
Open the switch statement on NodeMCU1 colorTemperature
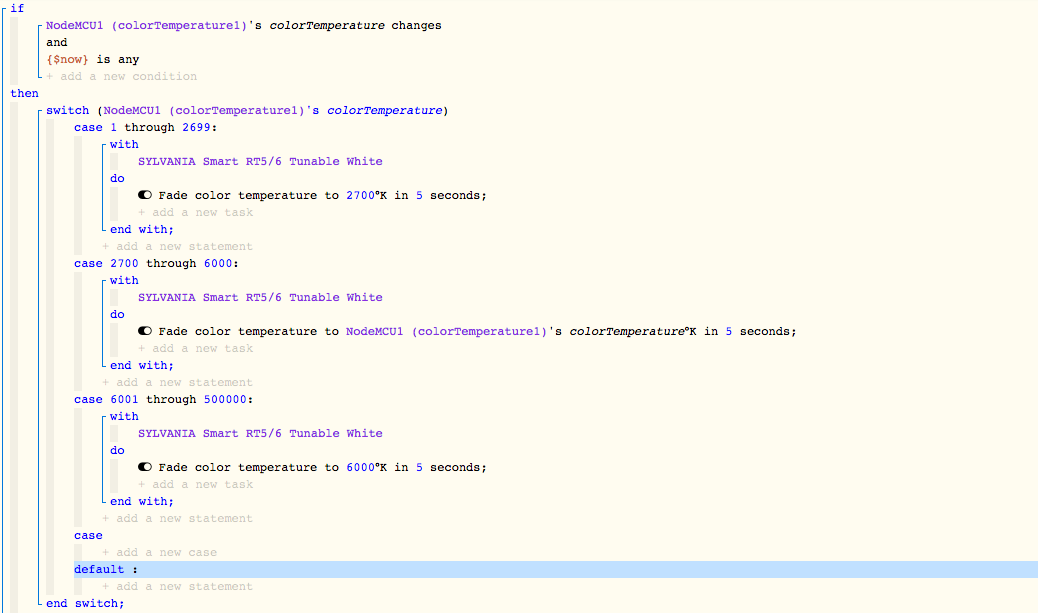[x=247, y=111]
